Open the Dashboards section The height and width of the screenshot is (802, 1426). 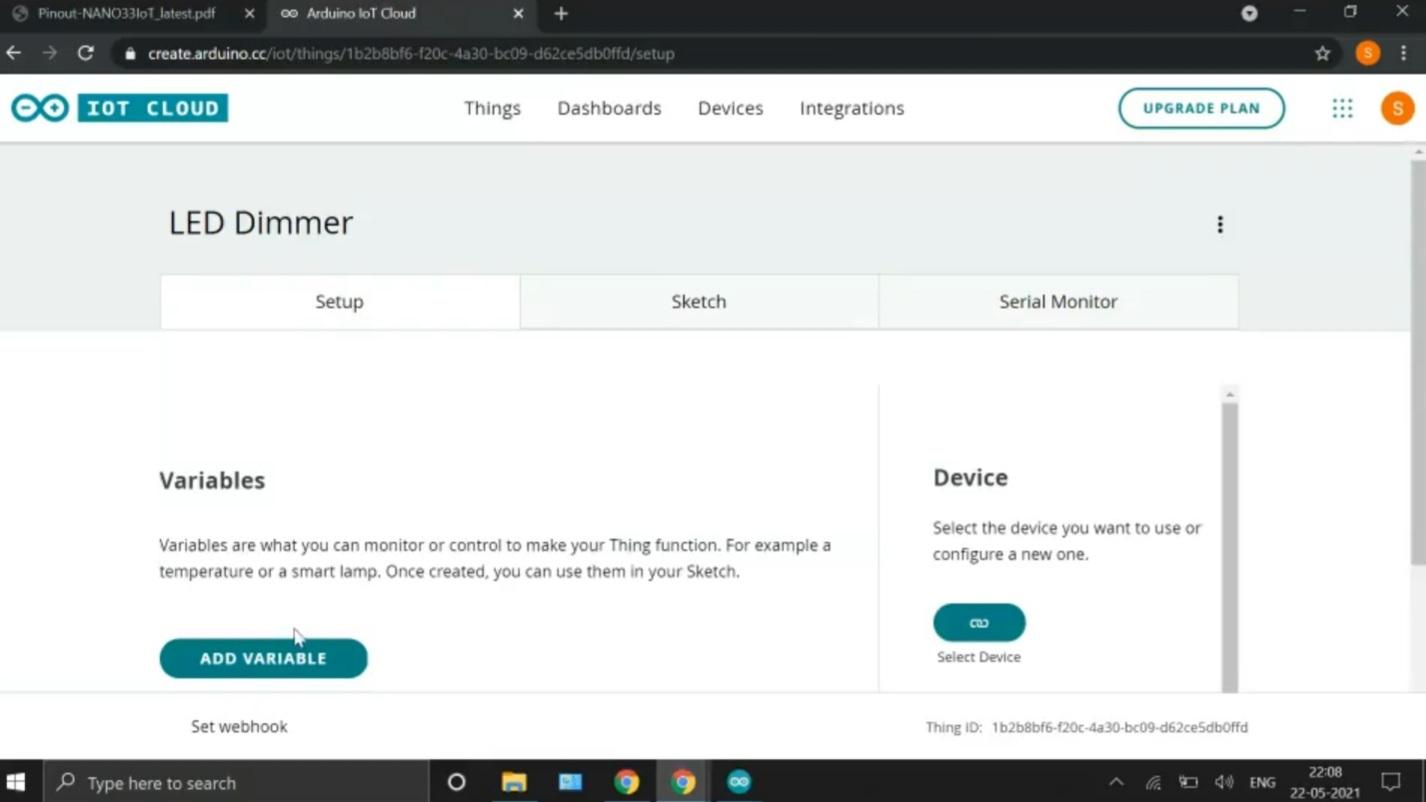coord(609,108)
